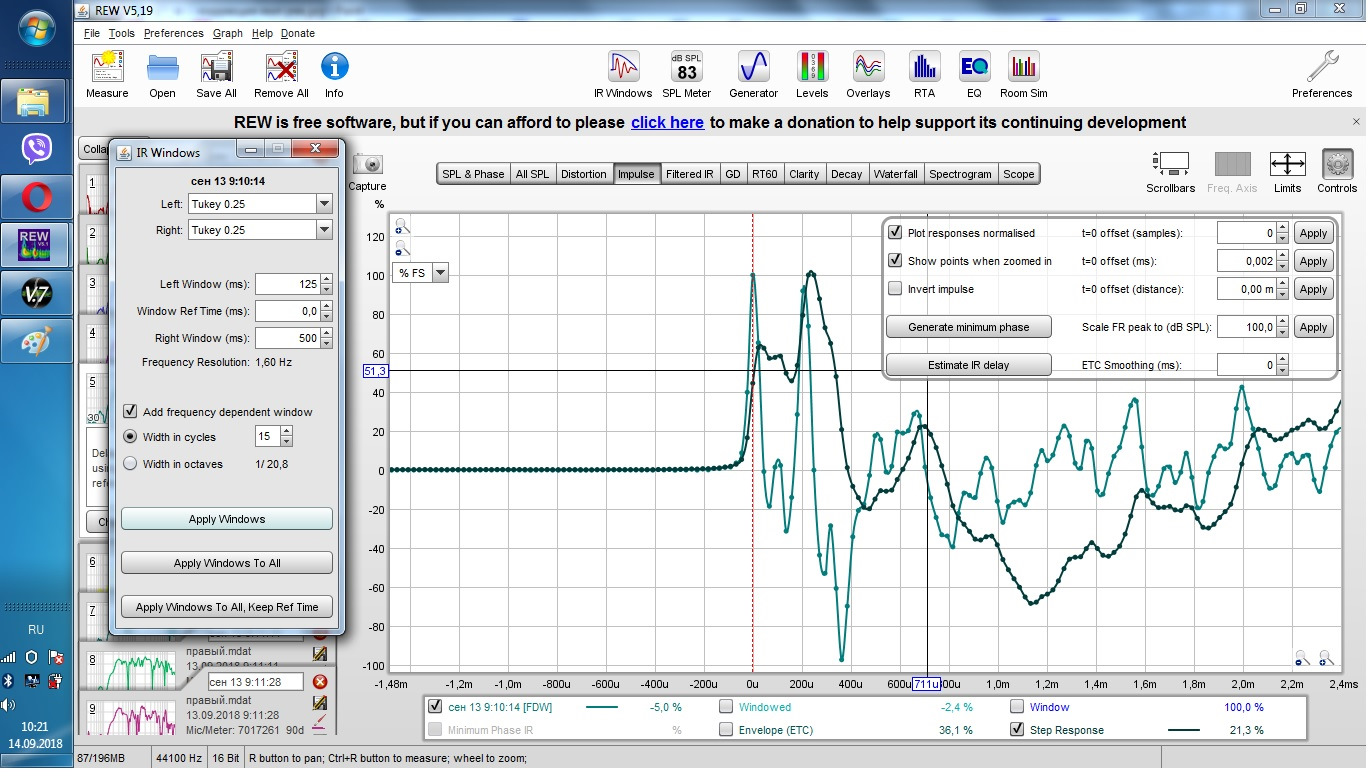
Task: Open the Right window type dropdown
Action: pyautogui.click(x=323, y=230)
